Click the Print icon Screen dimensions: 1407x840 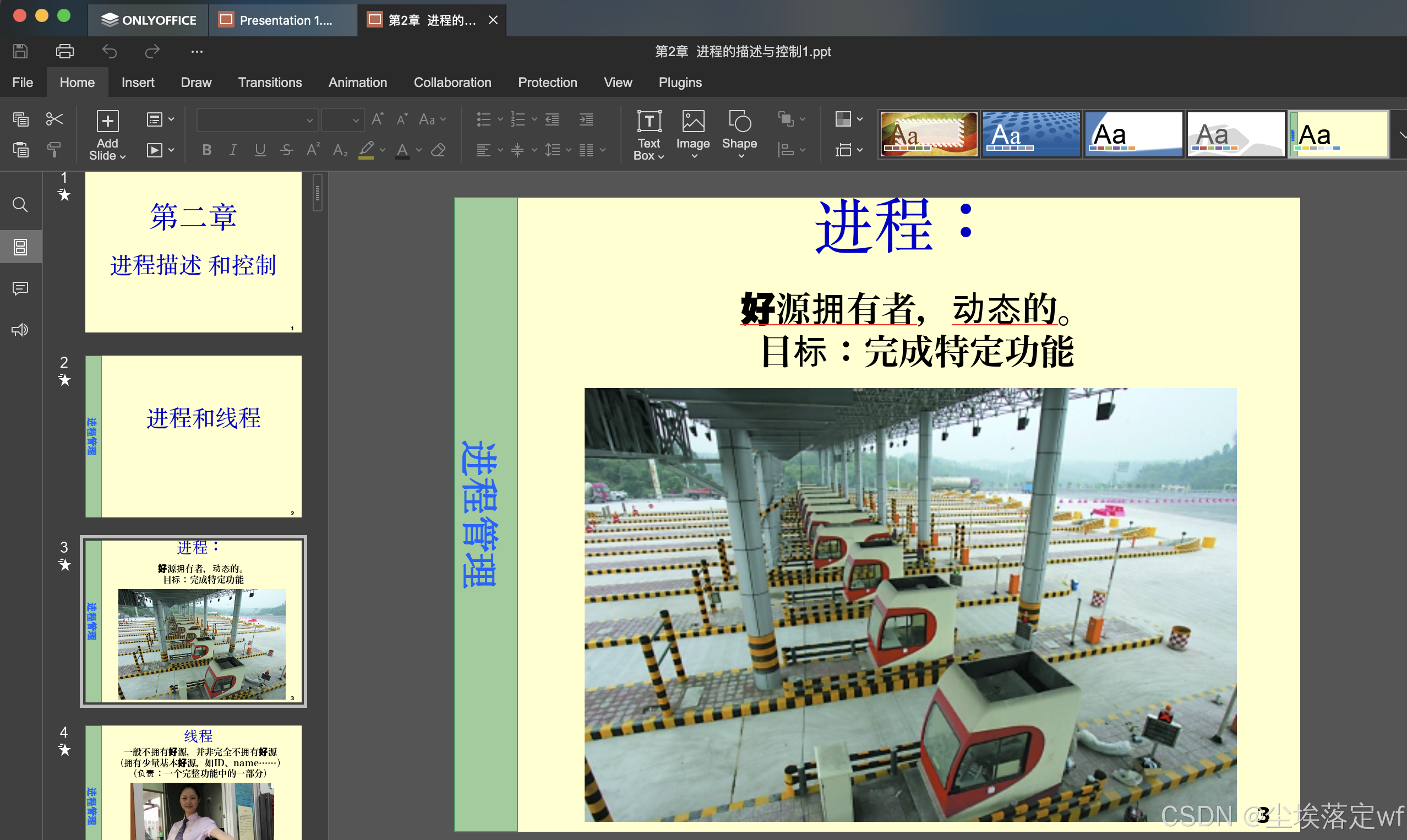(64, 52)
